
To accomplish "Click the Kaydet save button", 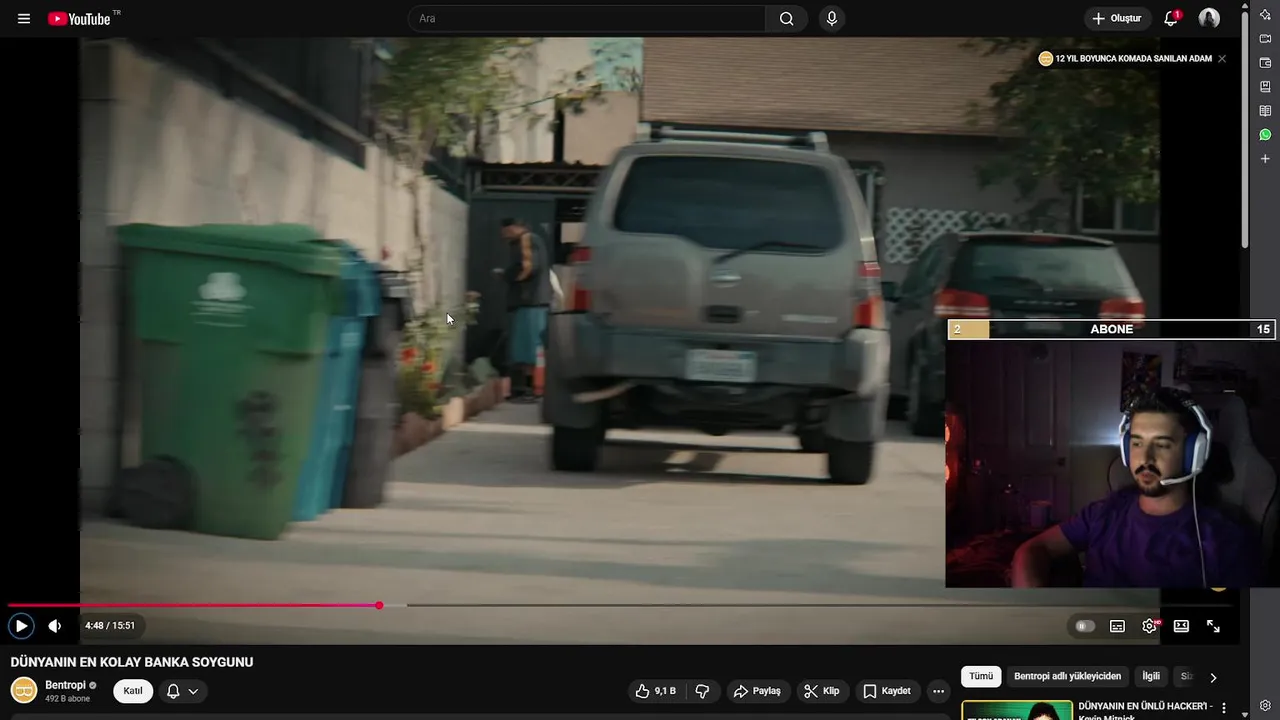I will 887,691.
